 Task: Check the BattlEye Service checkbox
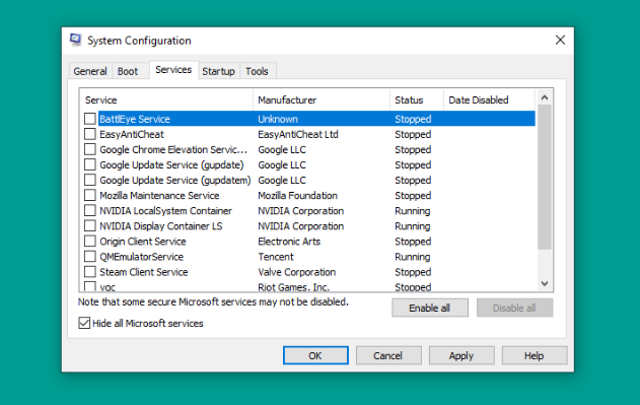(90, 119)
